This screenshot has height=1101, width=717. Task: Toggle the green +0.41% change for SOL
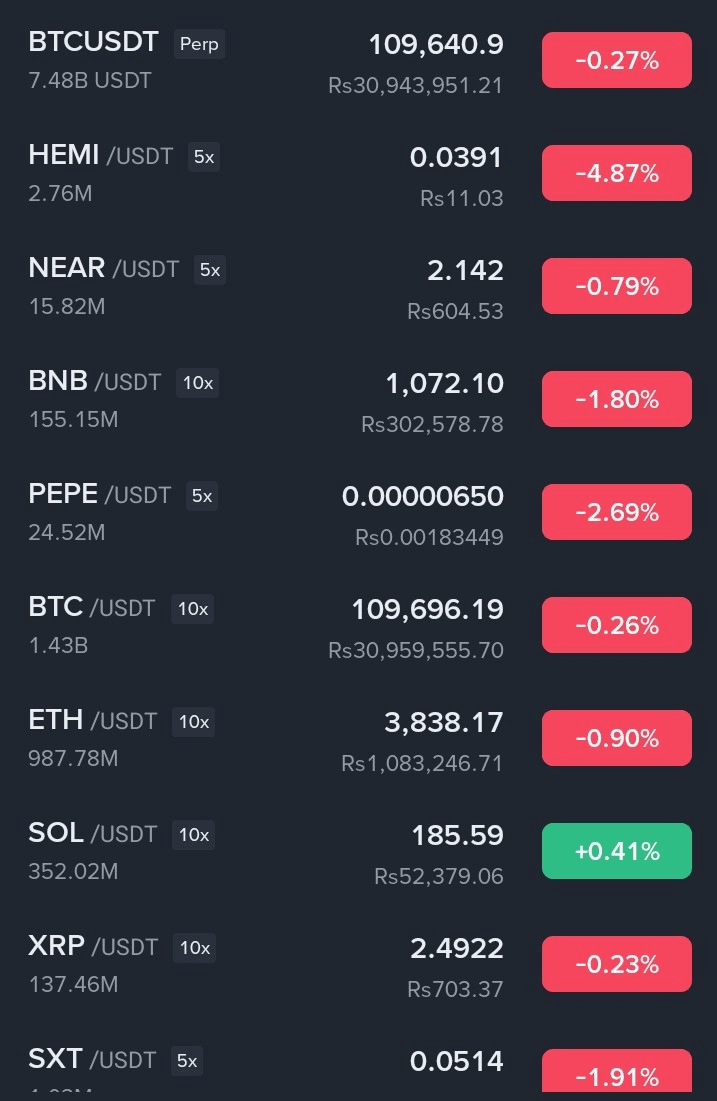(616, 852)
